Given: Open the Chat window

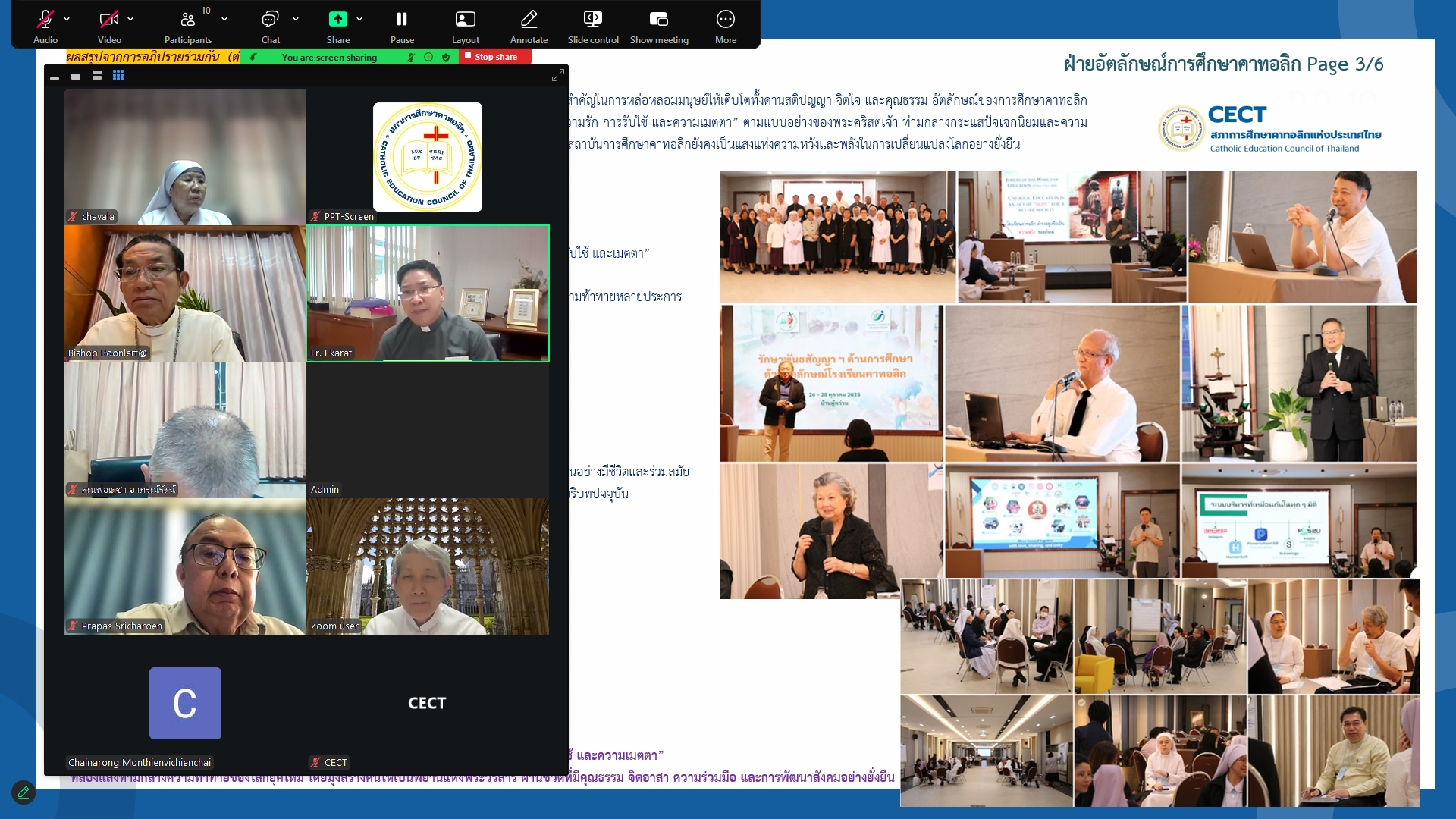Looking at the screenshot, I should [270, 20].
